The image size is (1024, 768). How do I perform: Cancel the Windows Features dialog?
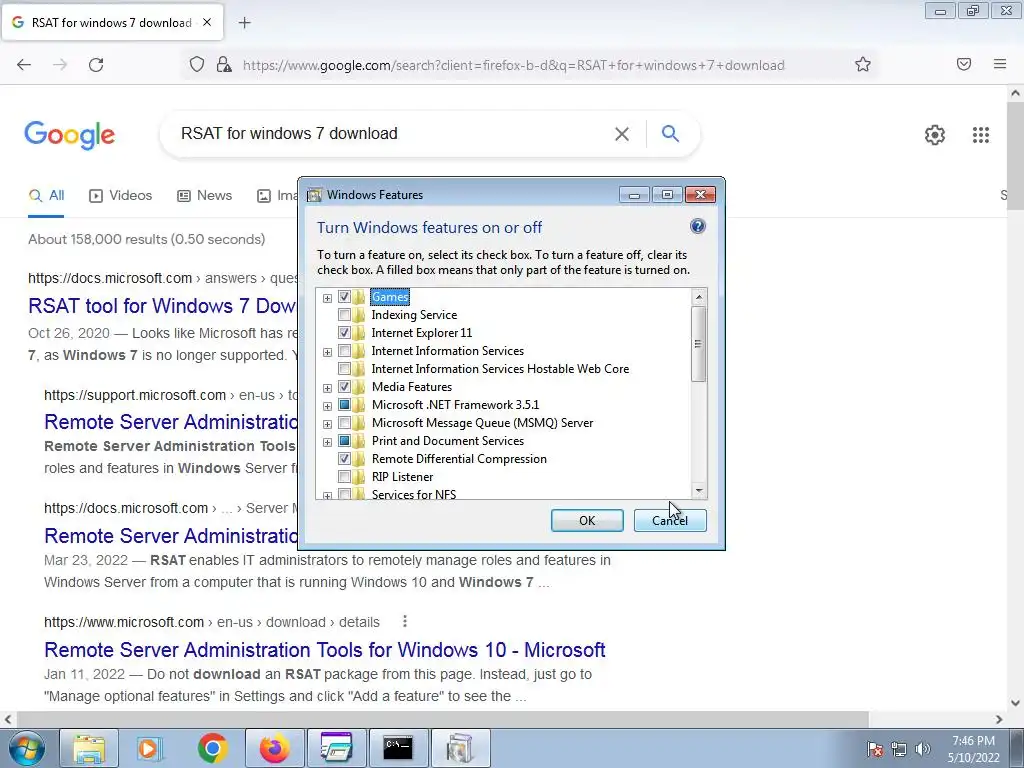670,520
